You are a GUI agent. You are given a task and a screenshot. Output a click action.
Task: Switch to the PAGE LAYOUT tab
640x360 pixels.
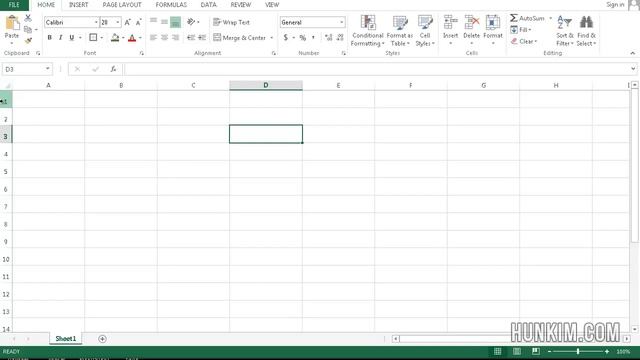point(122,5)
